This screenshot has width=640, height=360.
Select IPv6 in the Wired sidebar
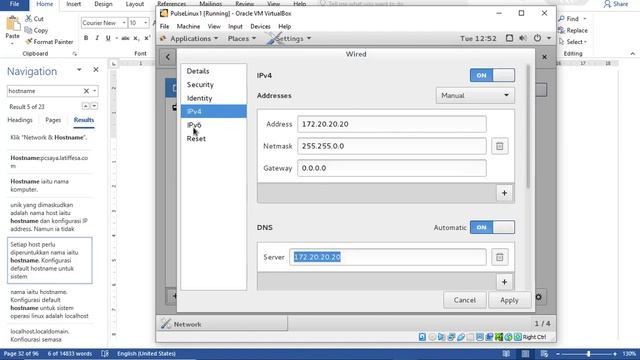pyautogui.click(x=213, y=125)
